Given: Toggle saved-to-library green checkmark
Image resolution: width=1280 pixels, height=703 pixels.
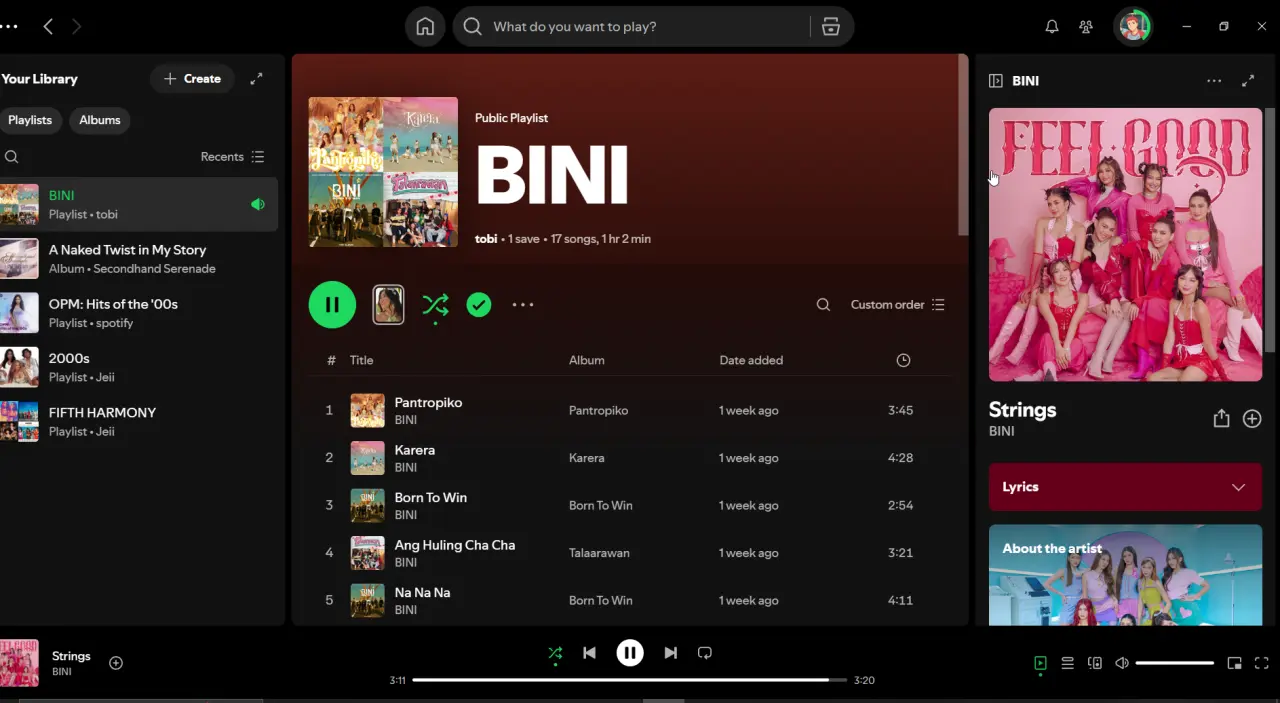Looking at the screenshot, I should tap(479, 305).
